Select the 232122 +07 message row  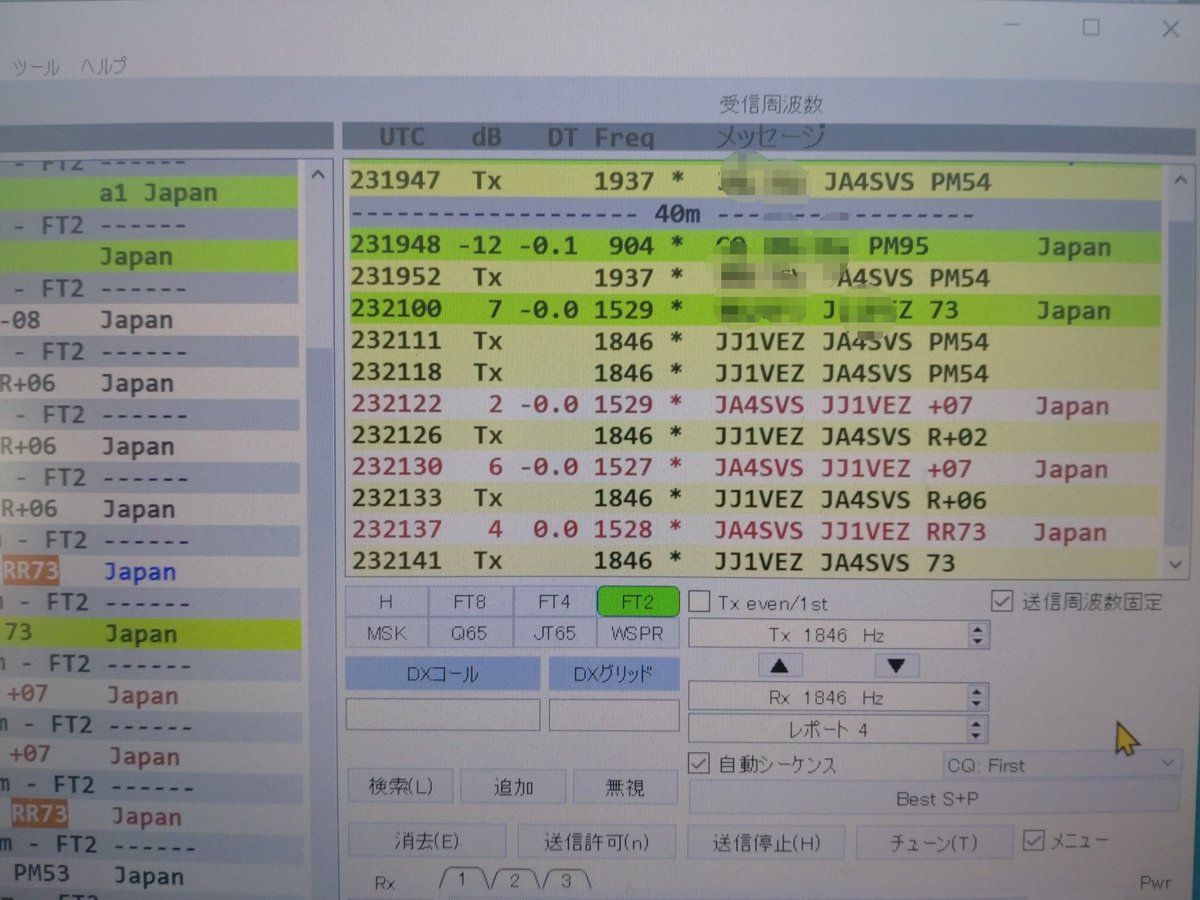[x=755, y=405]
